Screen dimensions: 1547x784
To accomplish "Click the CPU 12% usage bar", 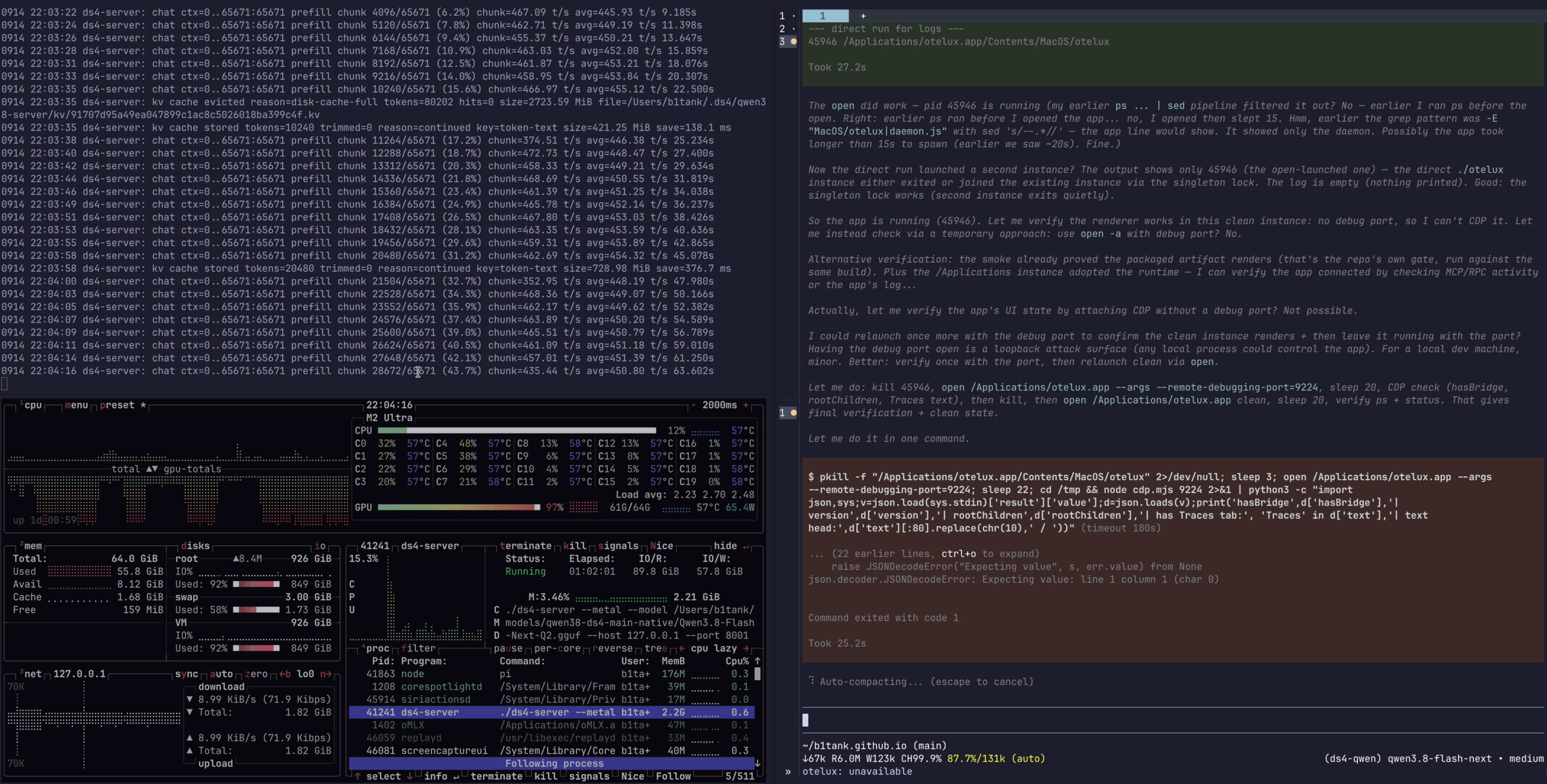I will pyautogui.click(x=516, y=430).
